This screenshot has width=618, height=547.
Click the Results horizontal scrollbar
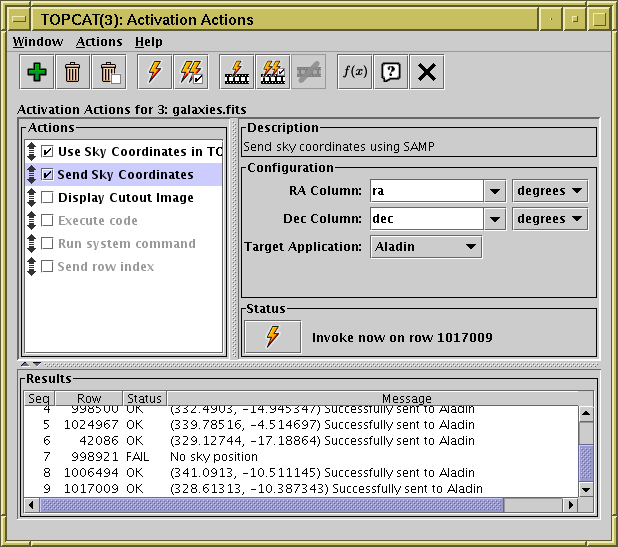(300, 504)
